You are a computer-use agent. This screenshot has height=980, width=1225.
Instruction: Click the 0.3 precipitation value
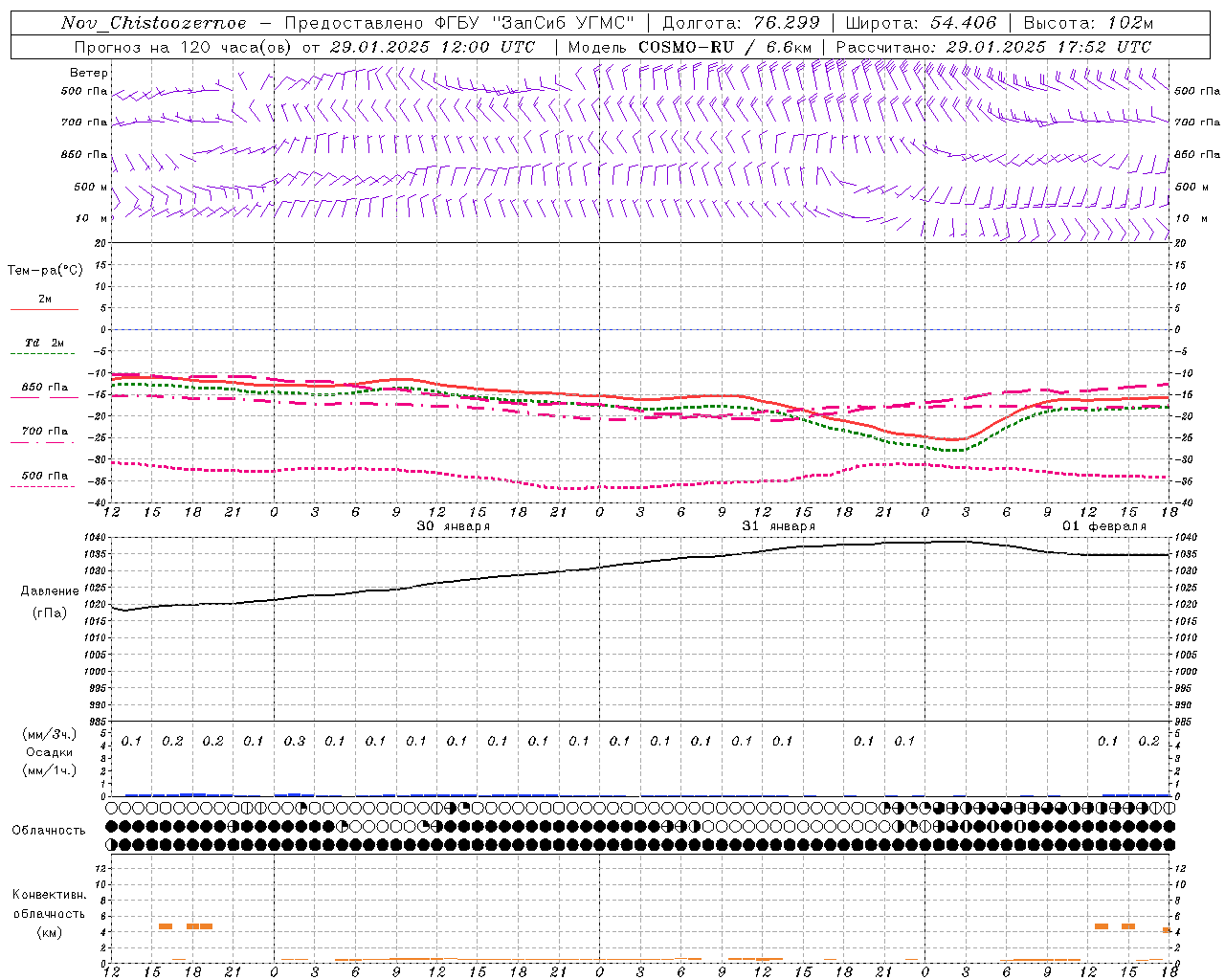294,741
